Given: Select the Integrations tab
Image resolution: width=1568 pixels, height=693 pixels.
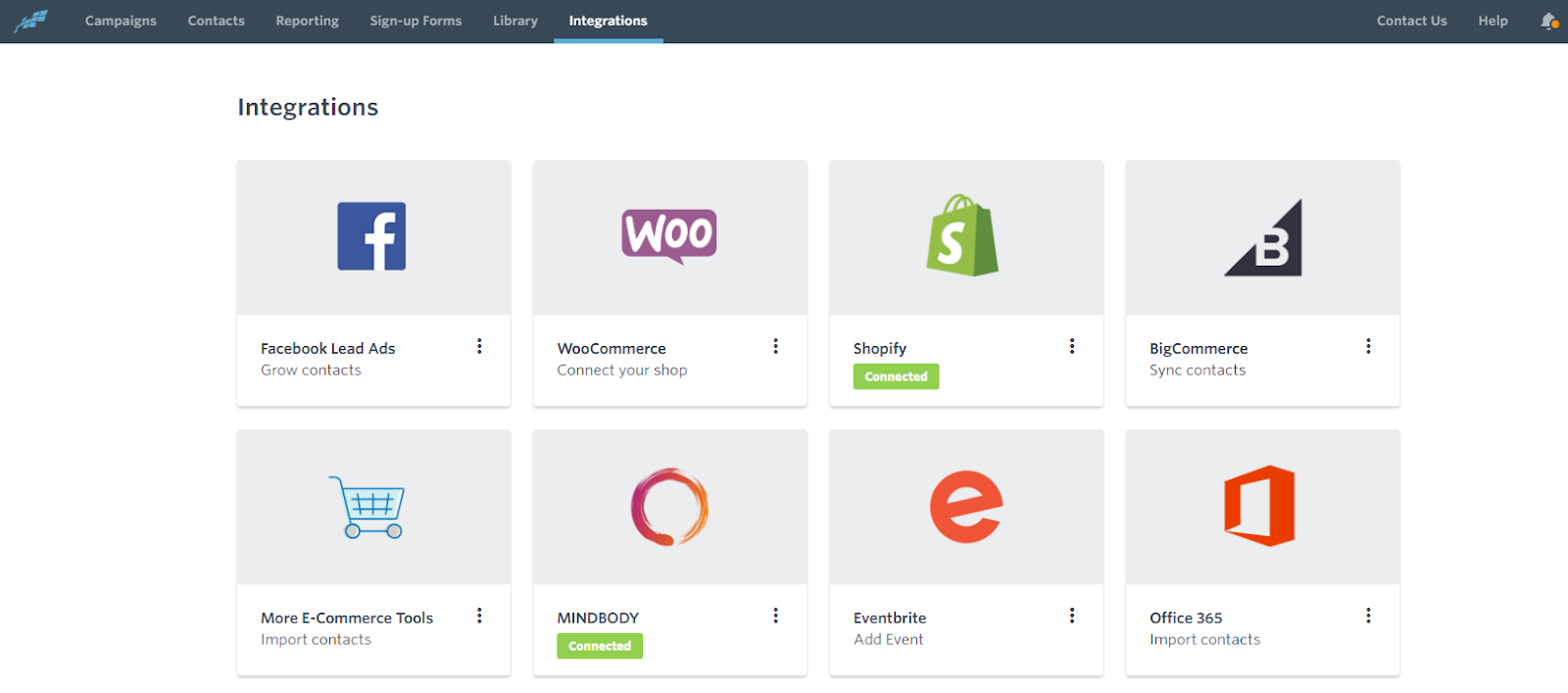Looking at the screenshot, I should click(609, 21).
